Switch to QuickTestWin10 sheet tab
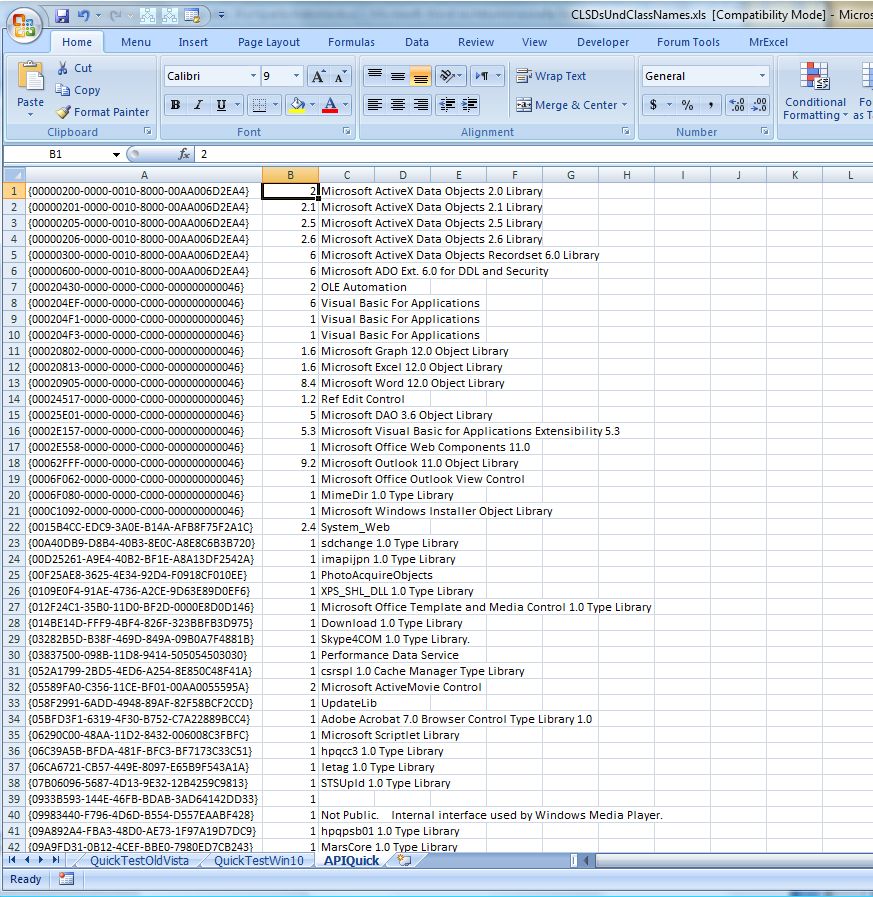 (x=259, y=860)
